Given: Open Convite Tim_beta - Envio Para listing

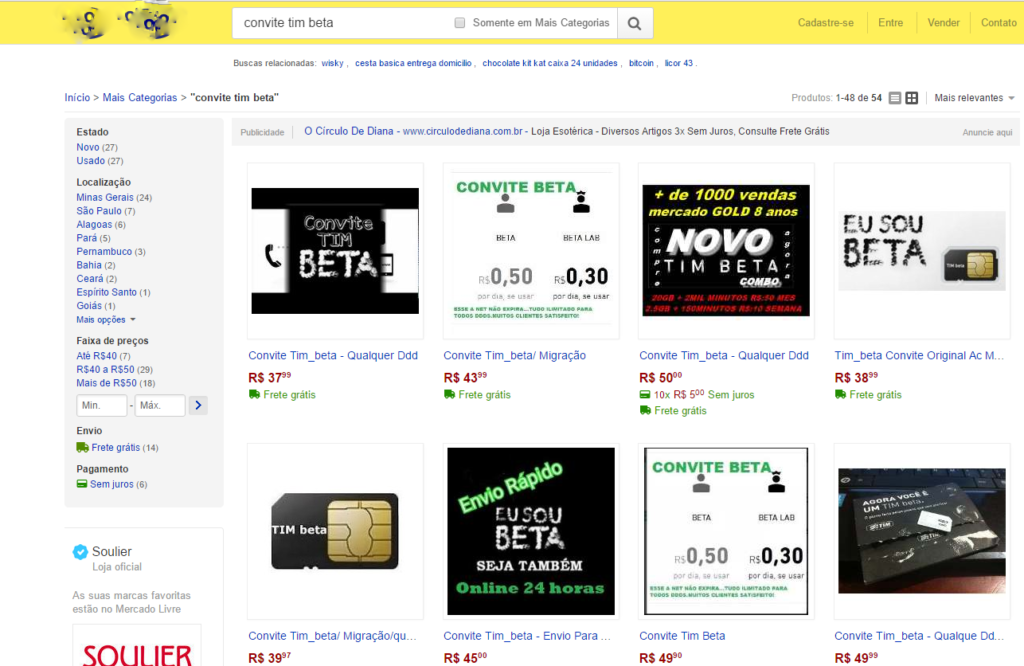Looking at the screenshot, I should [527, 636].
